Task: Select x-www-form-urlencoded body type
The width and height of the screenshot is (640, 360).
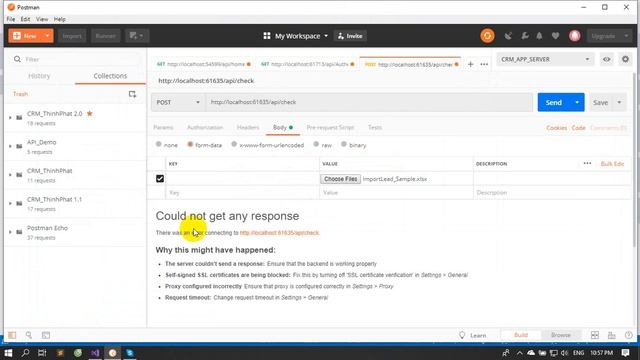Action: tap(234, 144)
